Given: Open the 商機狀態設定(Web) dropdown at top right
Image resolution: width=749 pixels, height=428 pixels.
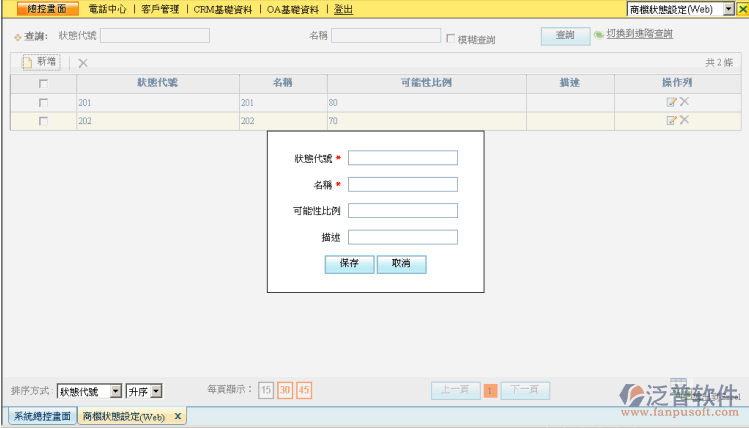Looking at the screenshot, I should (x=728, y=9).
